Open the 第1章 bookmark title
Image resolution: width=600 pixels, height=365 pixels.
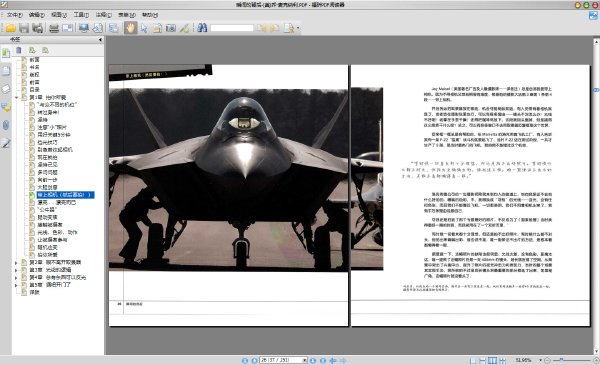tap(48, 98)
